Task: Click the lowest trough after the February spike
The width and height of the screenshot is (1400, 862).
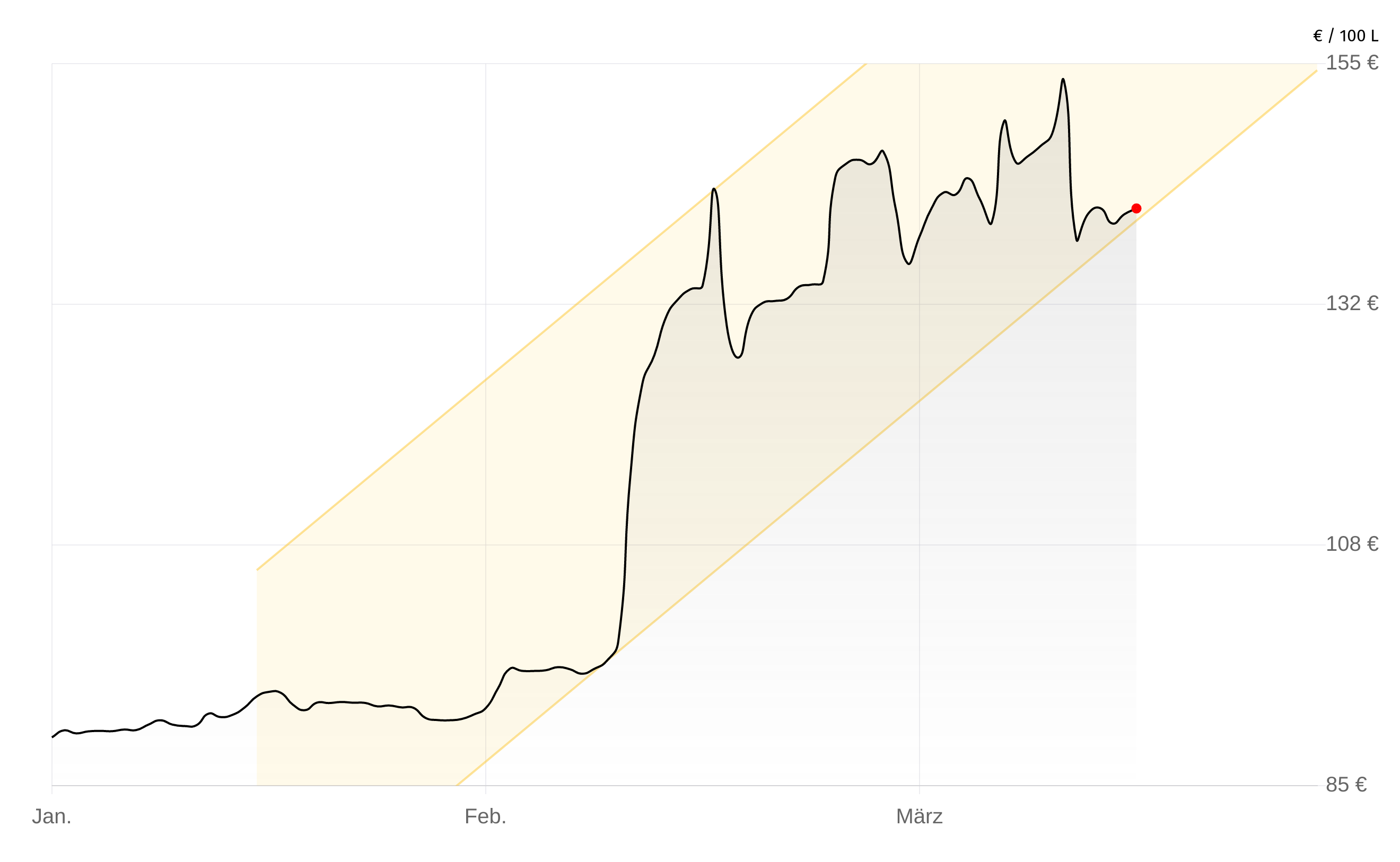Action: tap(738, 357)
